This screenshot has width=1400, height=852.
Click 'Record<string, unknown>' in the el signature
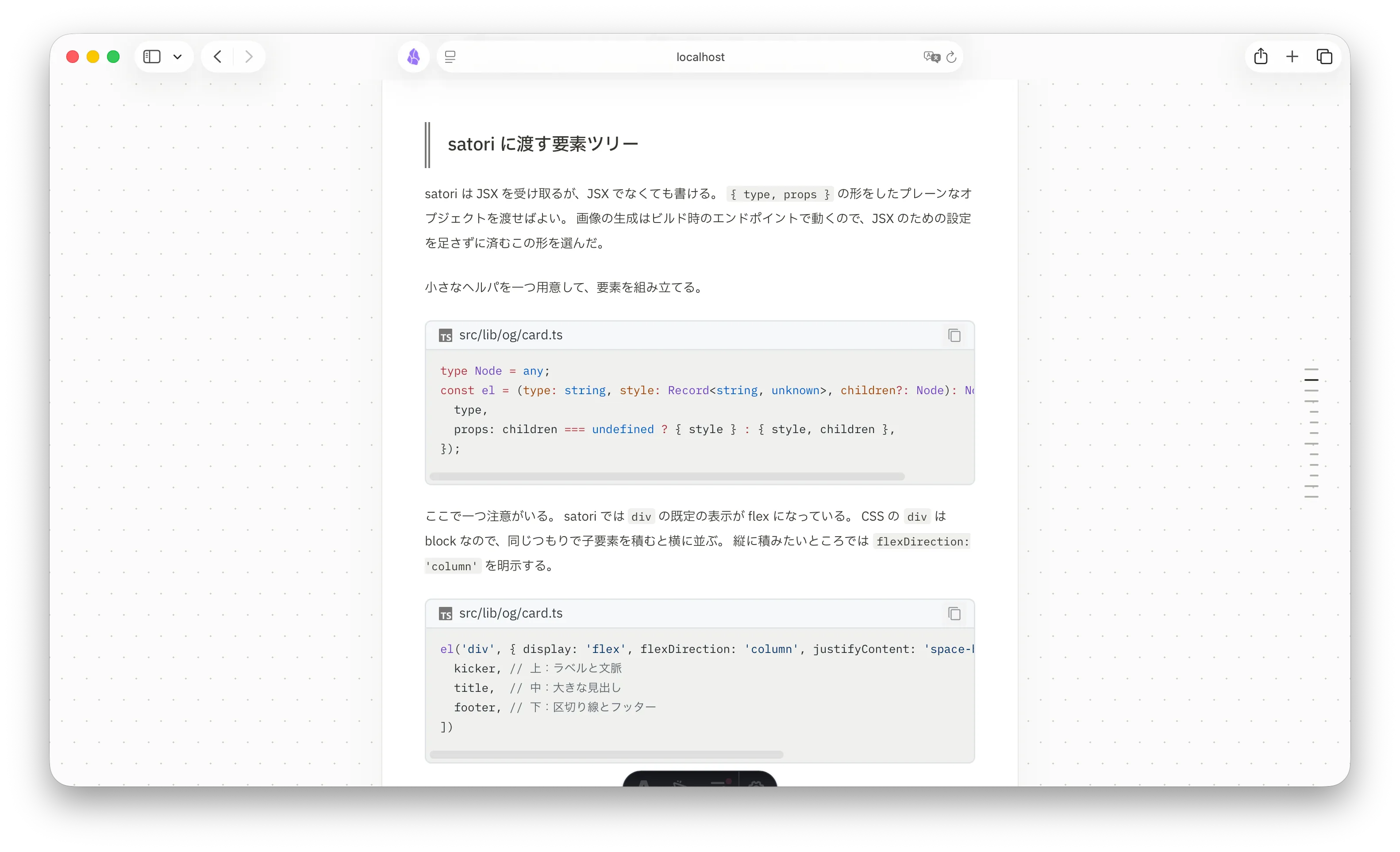coord(747,390)
